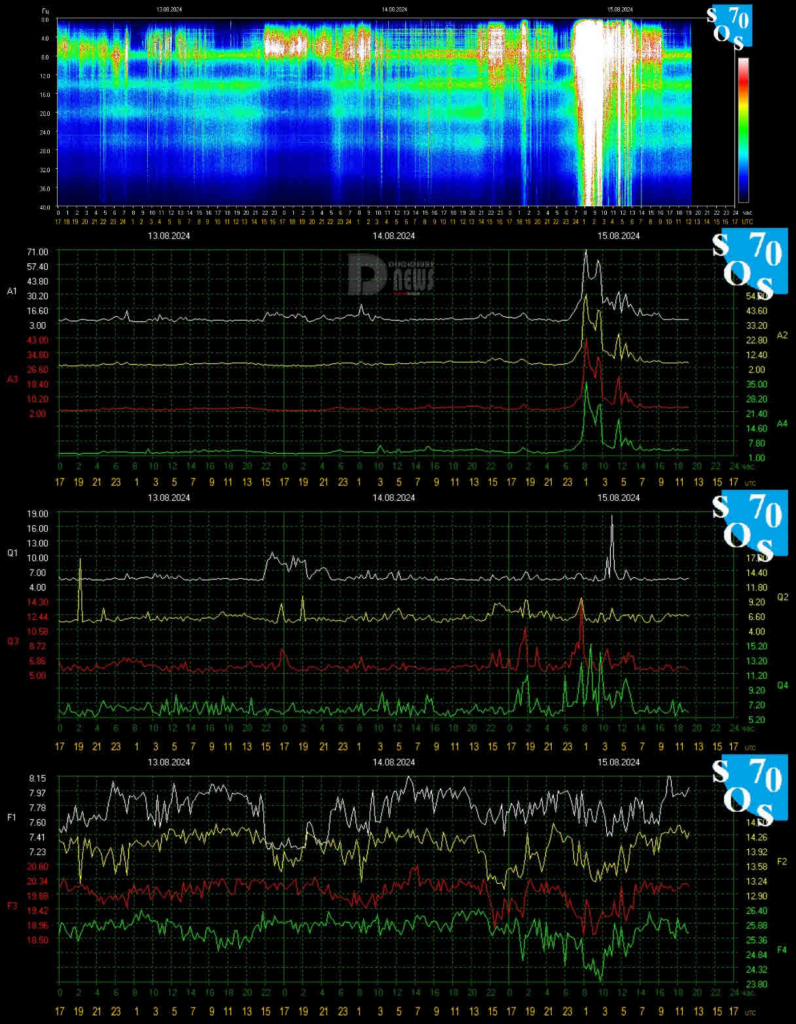This screenshot has height=1024, width=796.
Task: Select the F1 axis label
Action: click(x=12, y=817)
